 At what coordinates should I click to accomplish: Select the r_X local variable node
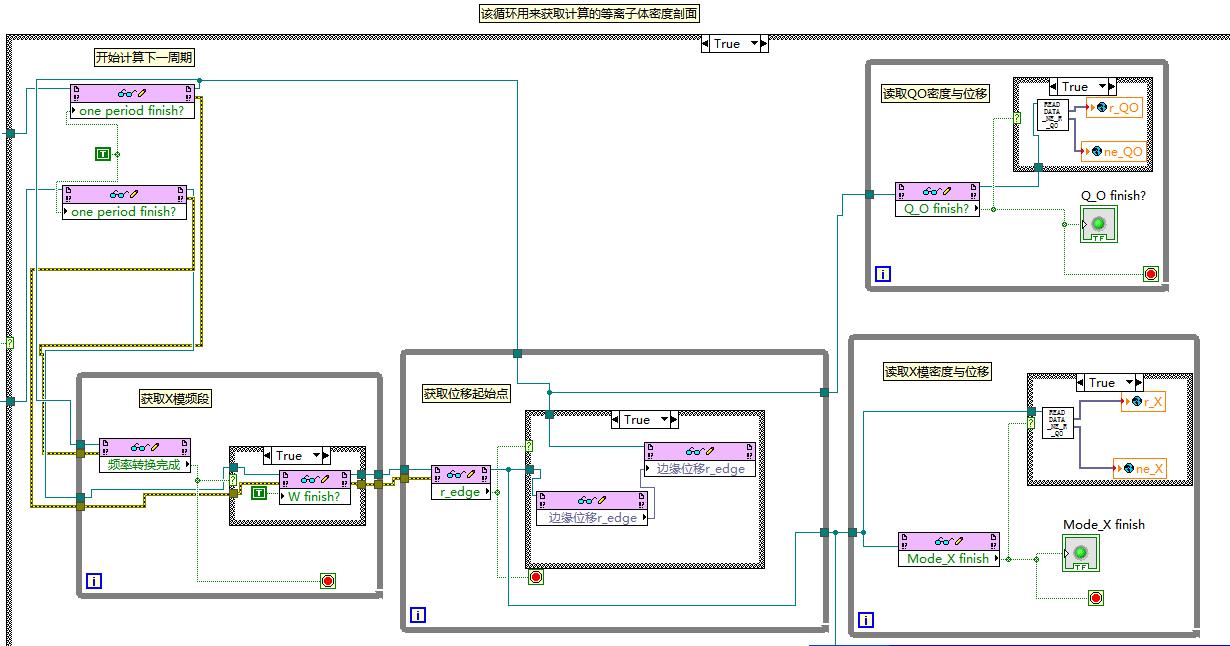coord(1143,402)
